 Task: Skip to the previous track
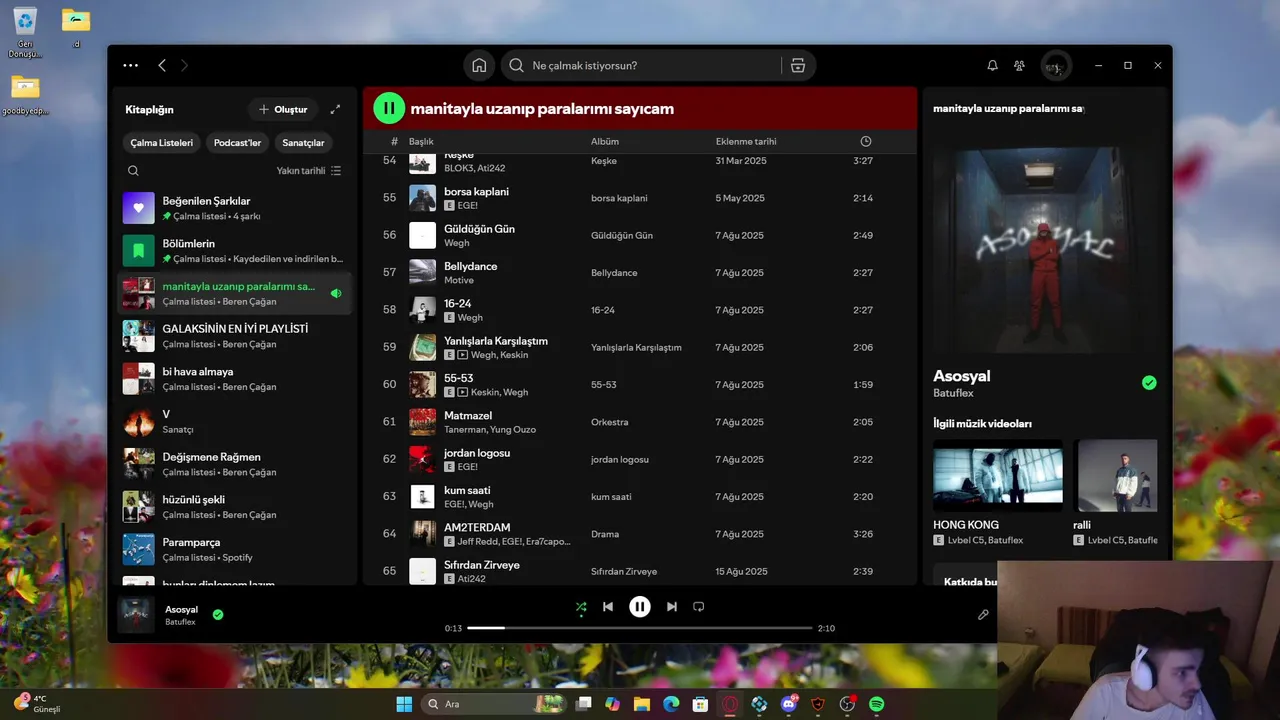608,606
